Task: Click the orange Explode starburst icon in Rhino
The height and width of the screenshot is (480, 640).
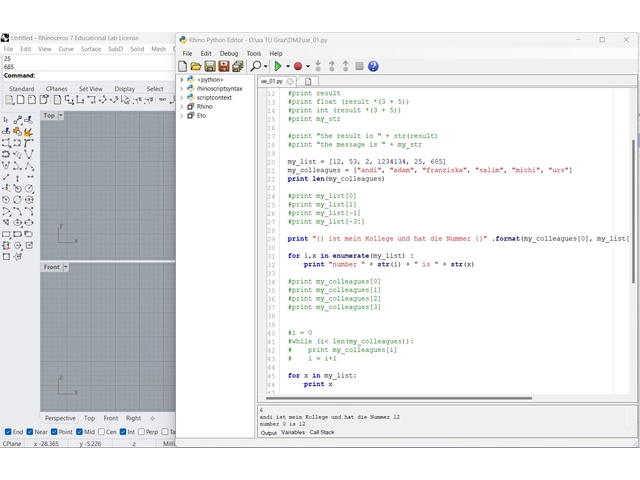Action: pyautogui.click(x=28, y=131)
